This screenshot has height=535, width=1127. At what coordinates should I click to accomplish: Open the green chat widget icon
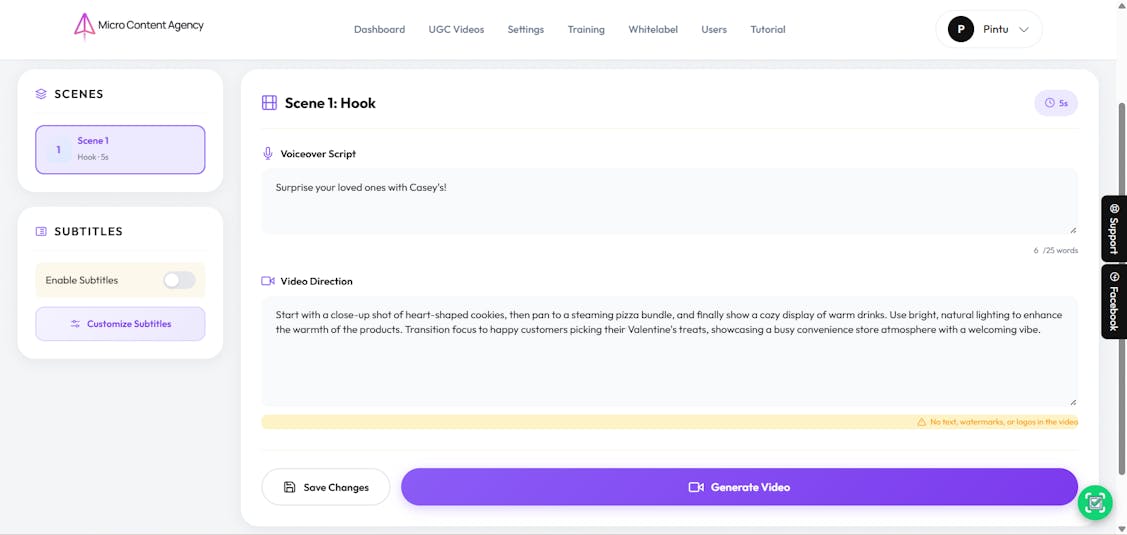(1095, 503)
